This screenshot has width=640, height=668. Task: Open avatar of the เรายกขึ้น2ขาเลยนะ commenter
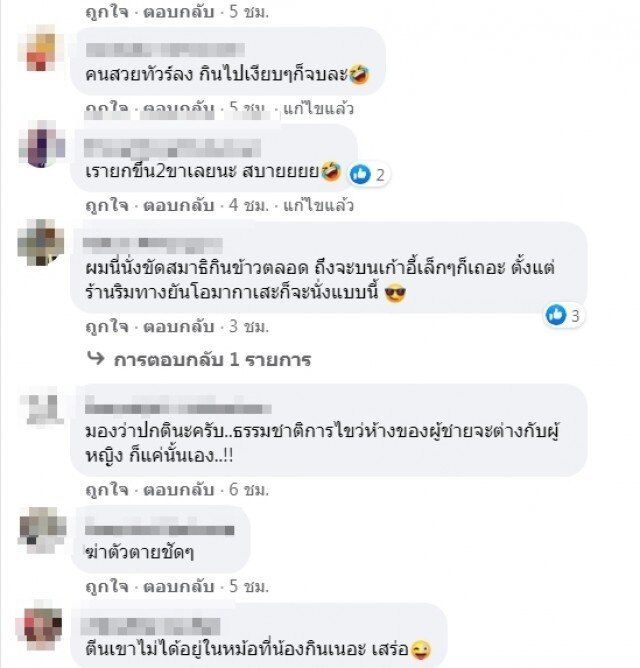coord(41,144)
